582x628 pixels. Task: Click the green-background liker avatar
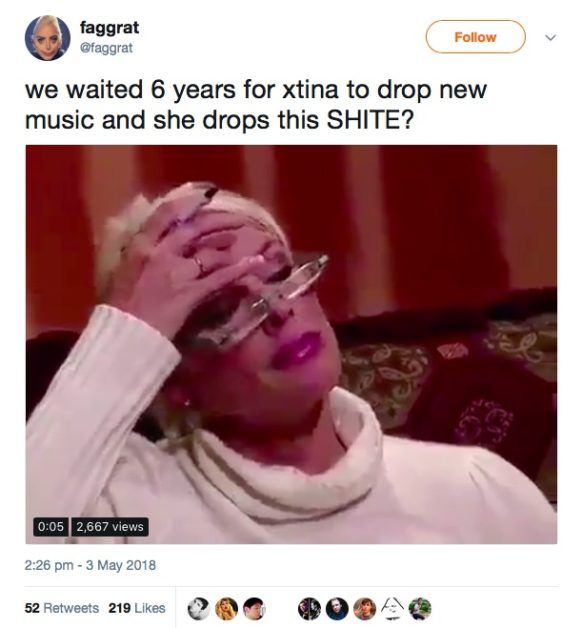pyautogui.click(x=419, y=608)
